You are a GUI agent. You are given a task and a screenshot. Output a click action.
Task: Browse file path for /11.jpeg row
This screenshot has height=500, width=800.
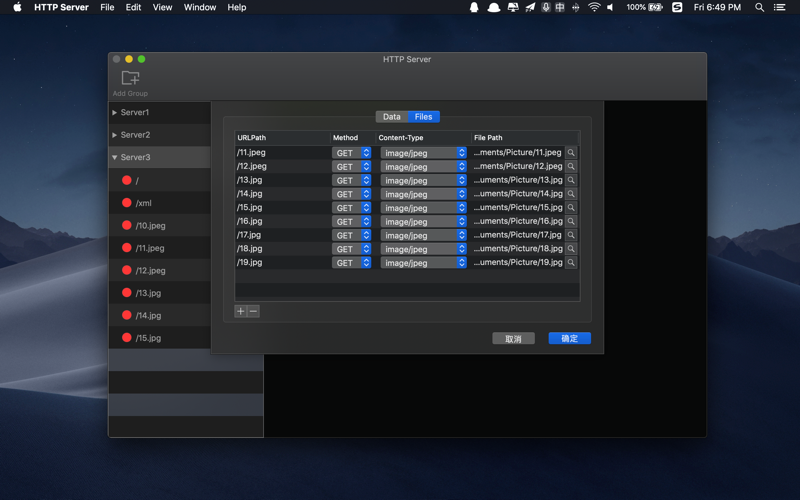pyautogui.click(x=571, y=153)
